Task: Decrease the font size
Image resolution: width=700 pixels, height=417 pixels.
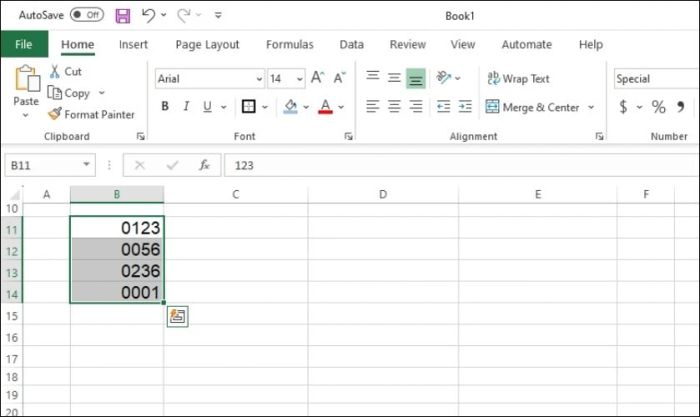Action: pyautogui.click(x=339, y=78)
